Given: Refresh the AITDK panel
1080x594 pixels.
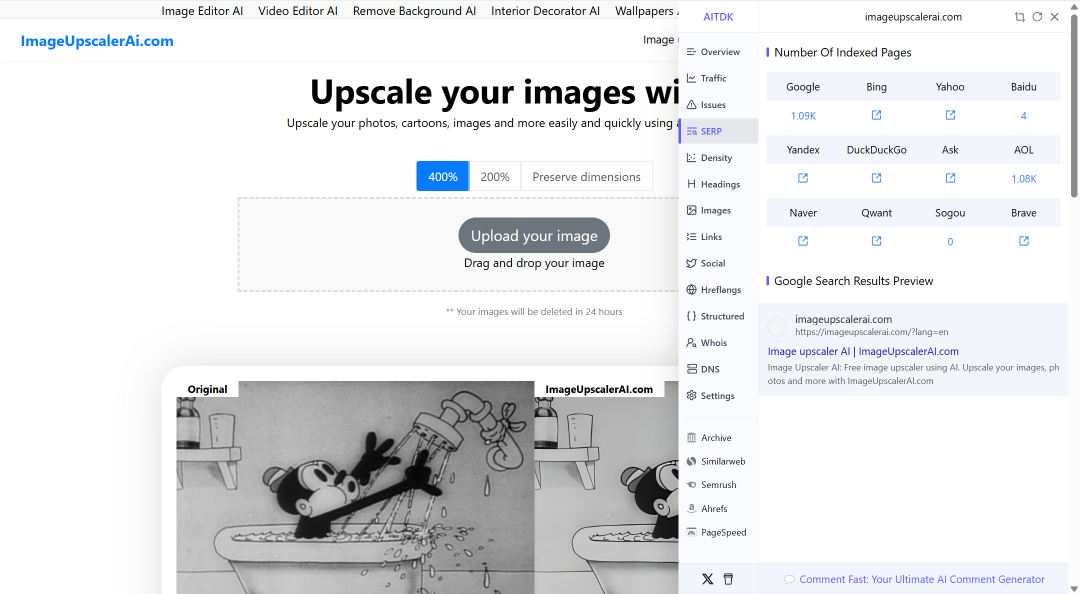Looking at the screenshot, I should [x=1037, y=17].
